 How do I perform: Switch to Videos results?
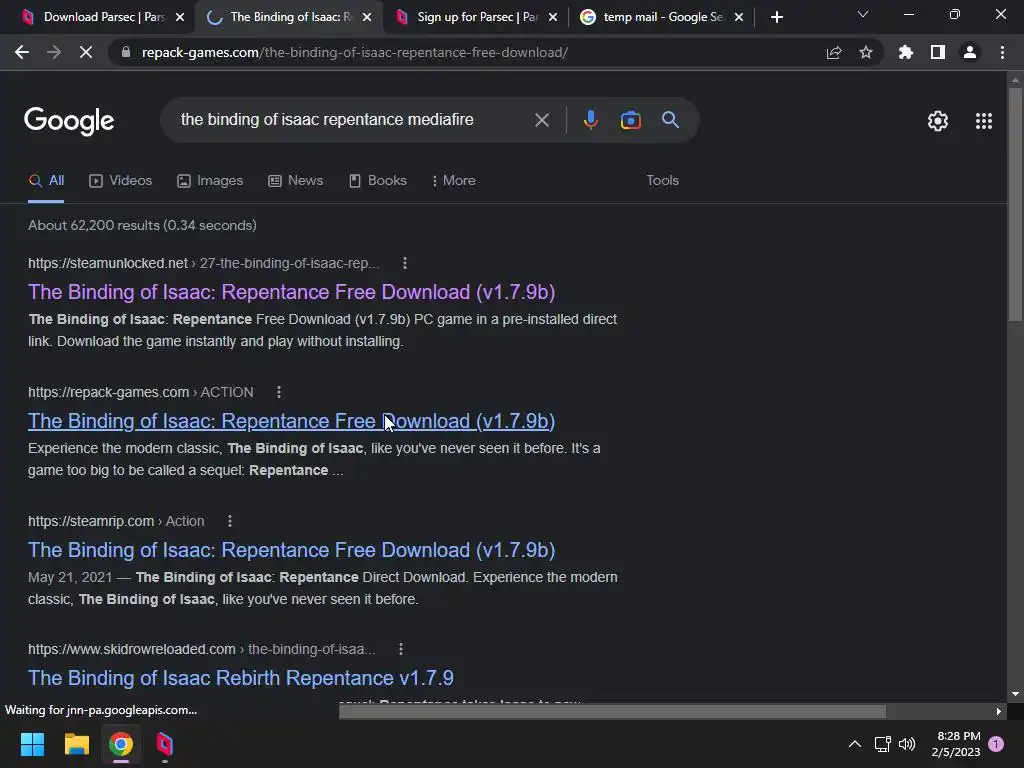pyautogui.click(x=120, y=181)
